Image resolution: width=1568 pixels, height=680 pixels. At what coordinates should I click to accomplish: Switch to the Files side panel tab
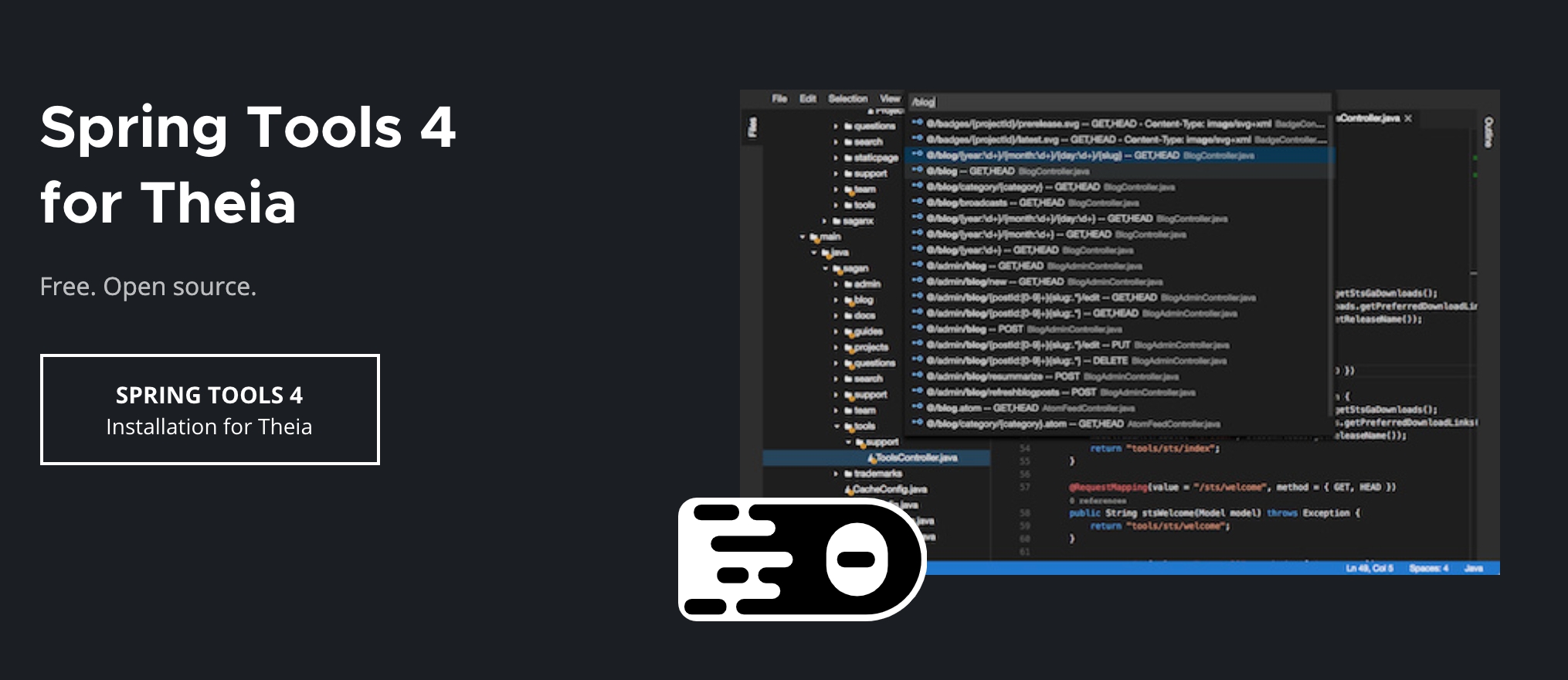752,127
